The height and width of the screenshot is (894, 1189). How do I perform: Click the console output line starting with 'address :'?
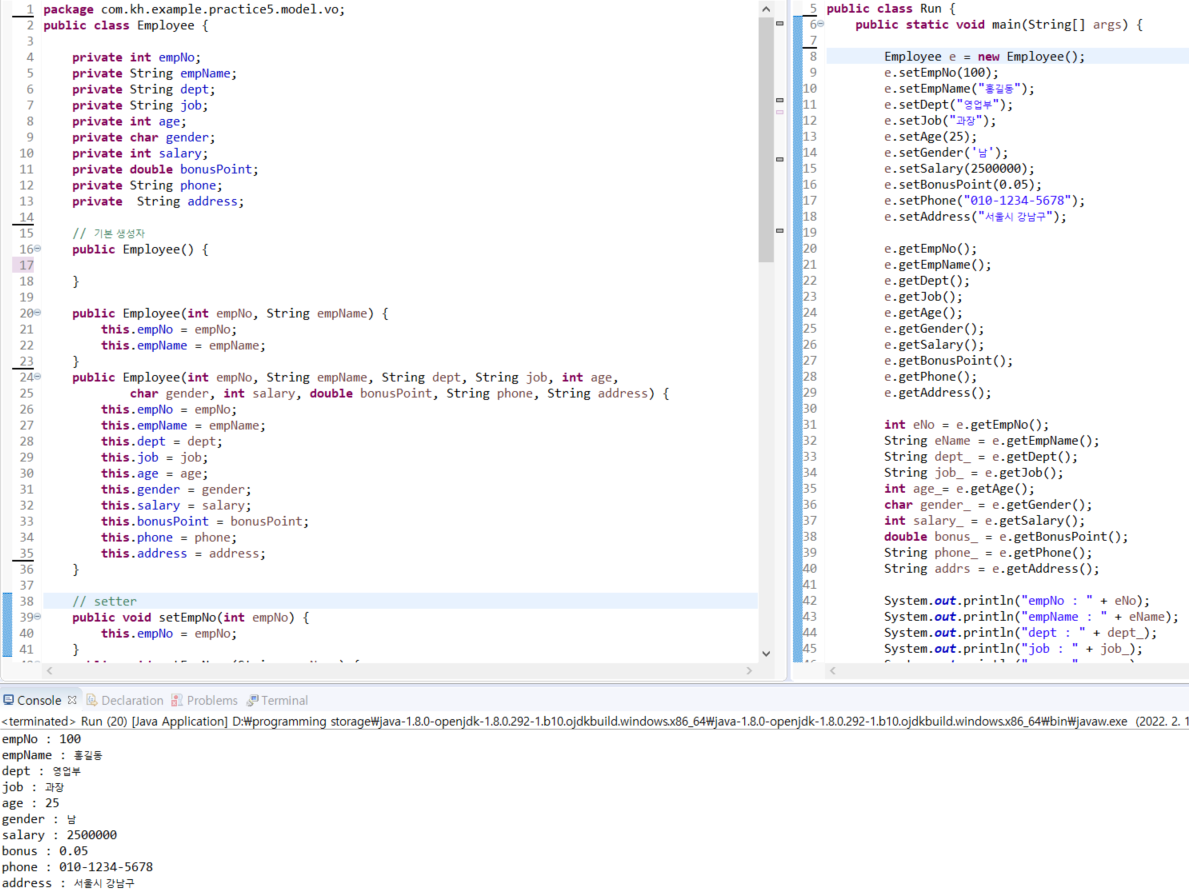click(x=68, y=883)
